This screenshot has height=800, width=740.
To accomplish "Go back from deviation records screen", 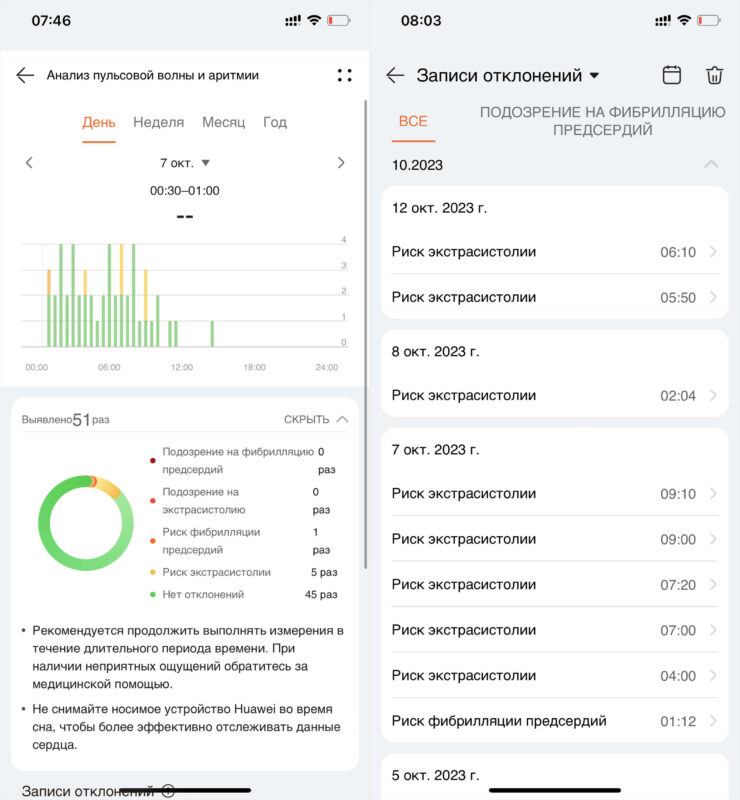I will pyautogui.click(x=395, y=75).
